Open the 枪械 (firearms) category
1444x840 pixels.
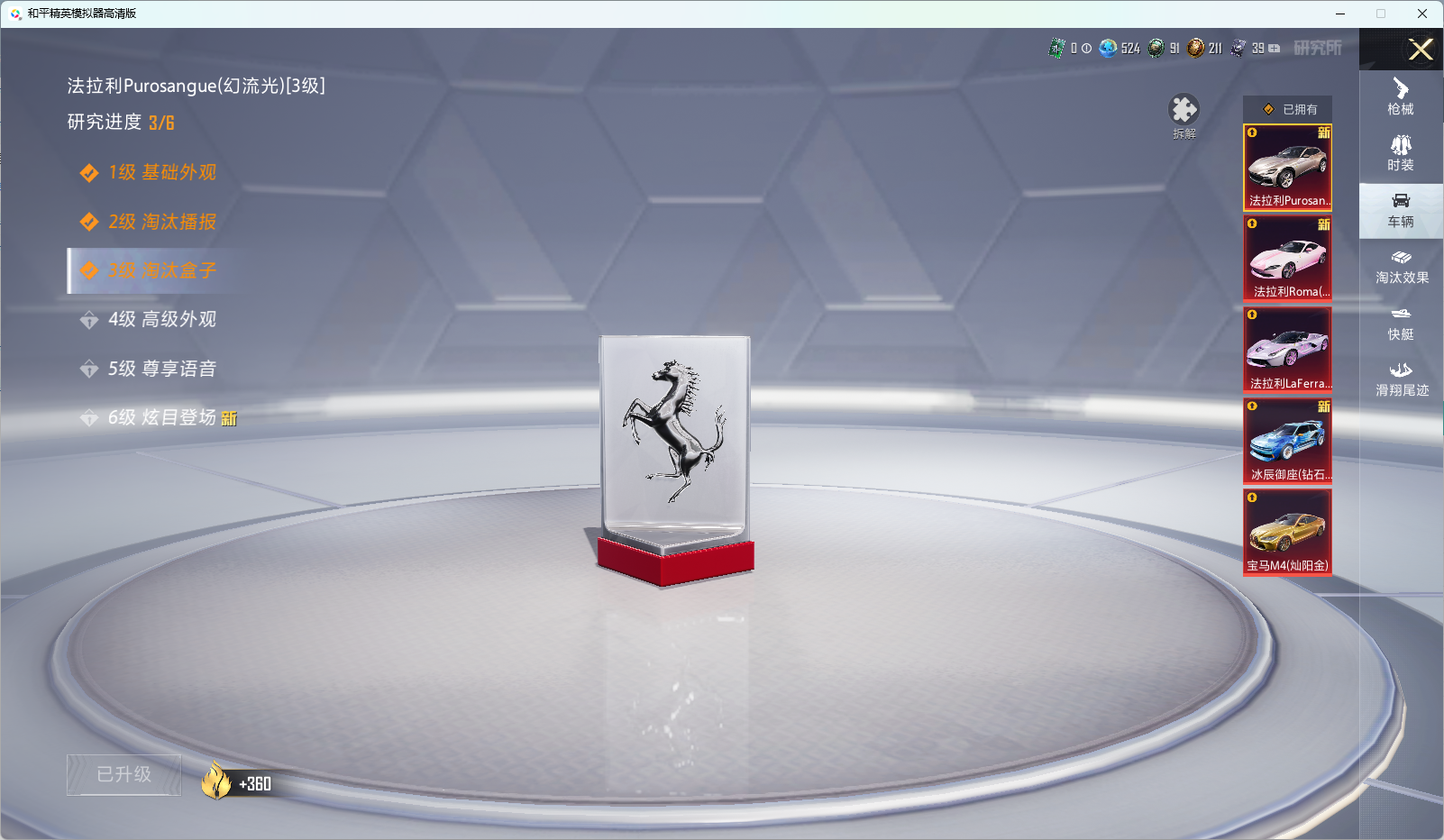point(1400,97)
